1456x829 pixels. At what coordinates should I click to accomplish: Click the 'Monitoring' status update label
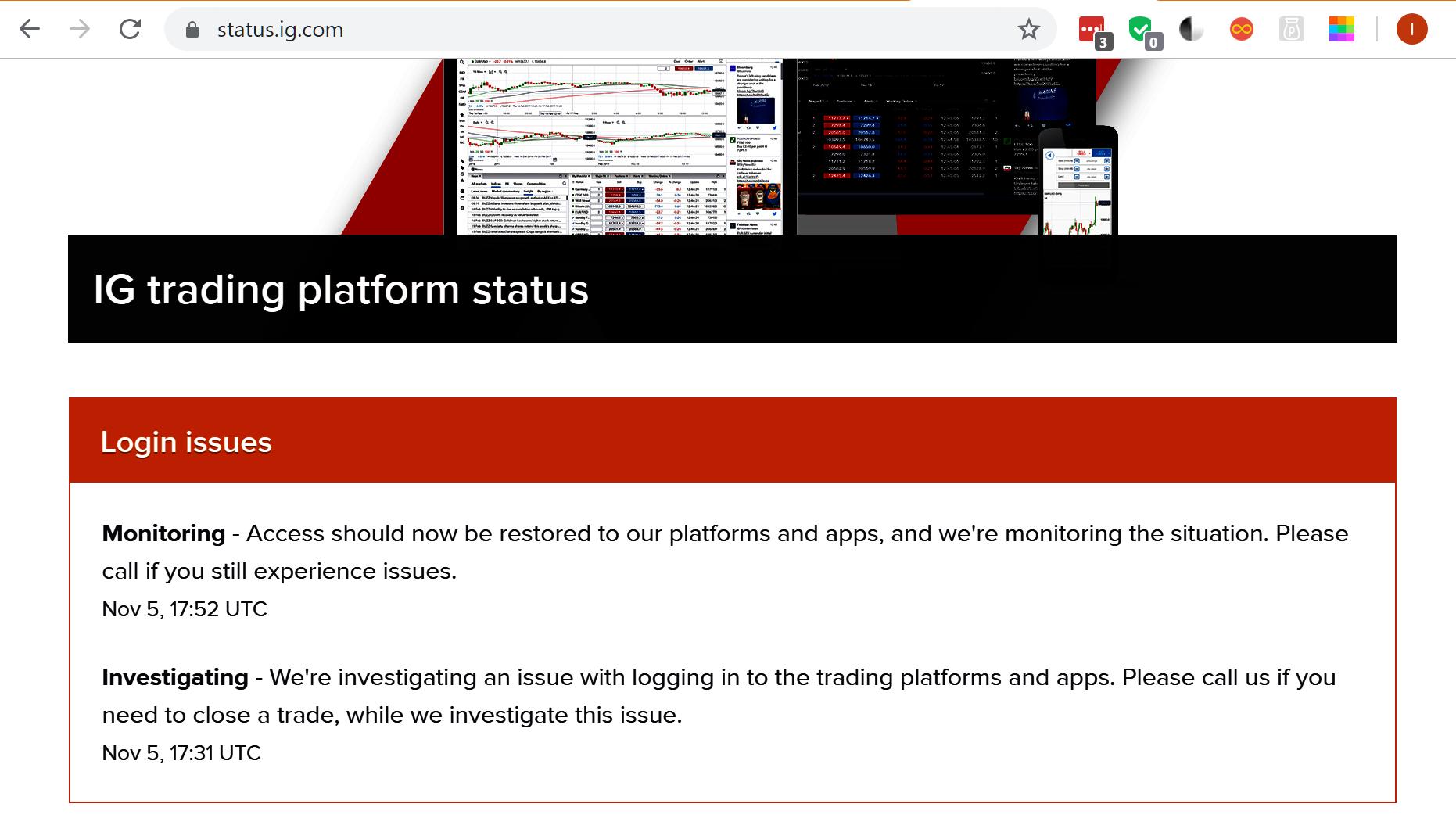click(x=163, y=533)
